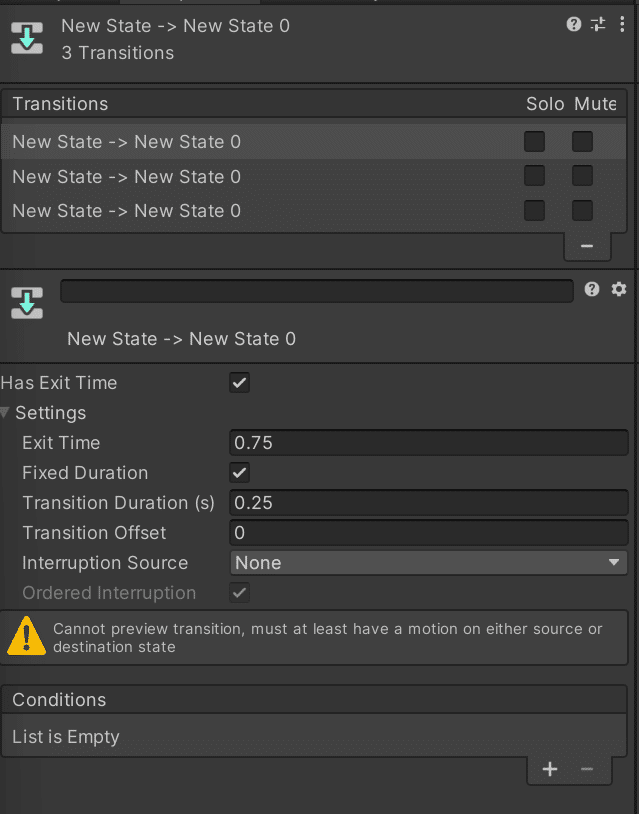639x814 pixels.
Task: Click the warning triangle icon about preview
Action: tap(26, 637)
